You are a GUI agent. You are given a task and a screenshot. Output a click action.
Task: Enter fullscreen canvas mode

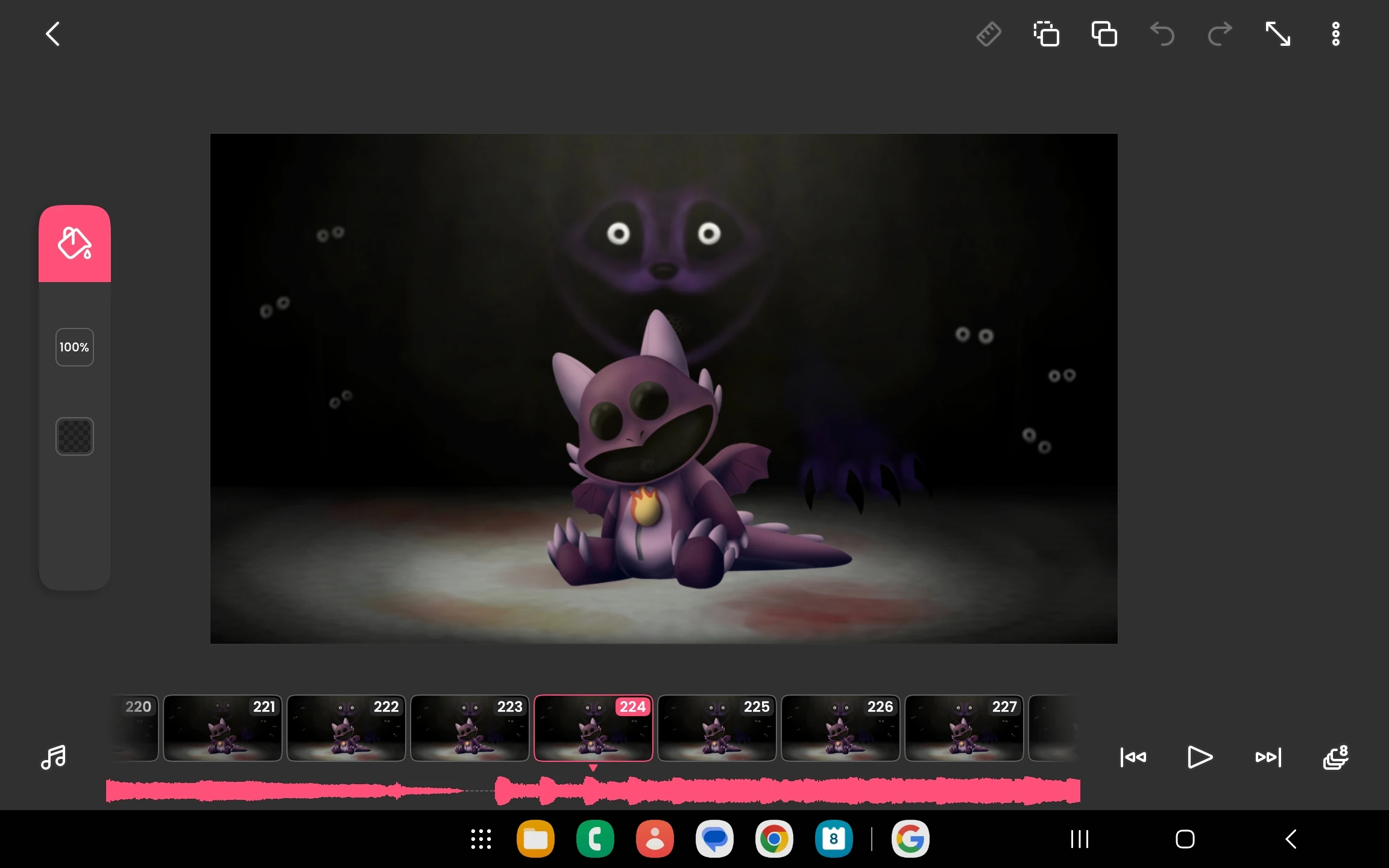[1278, 34]
